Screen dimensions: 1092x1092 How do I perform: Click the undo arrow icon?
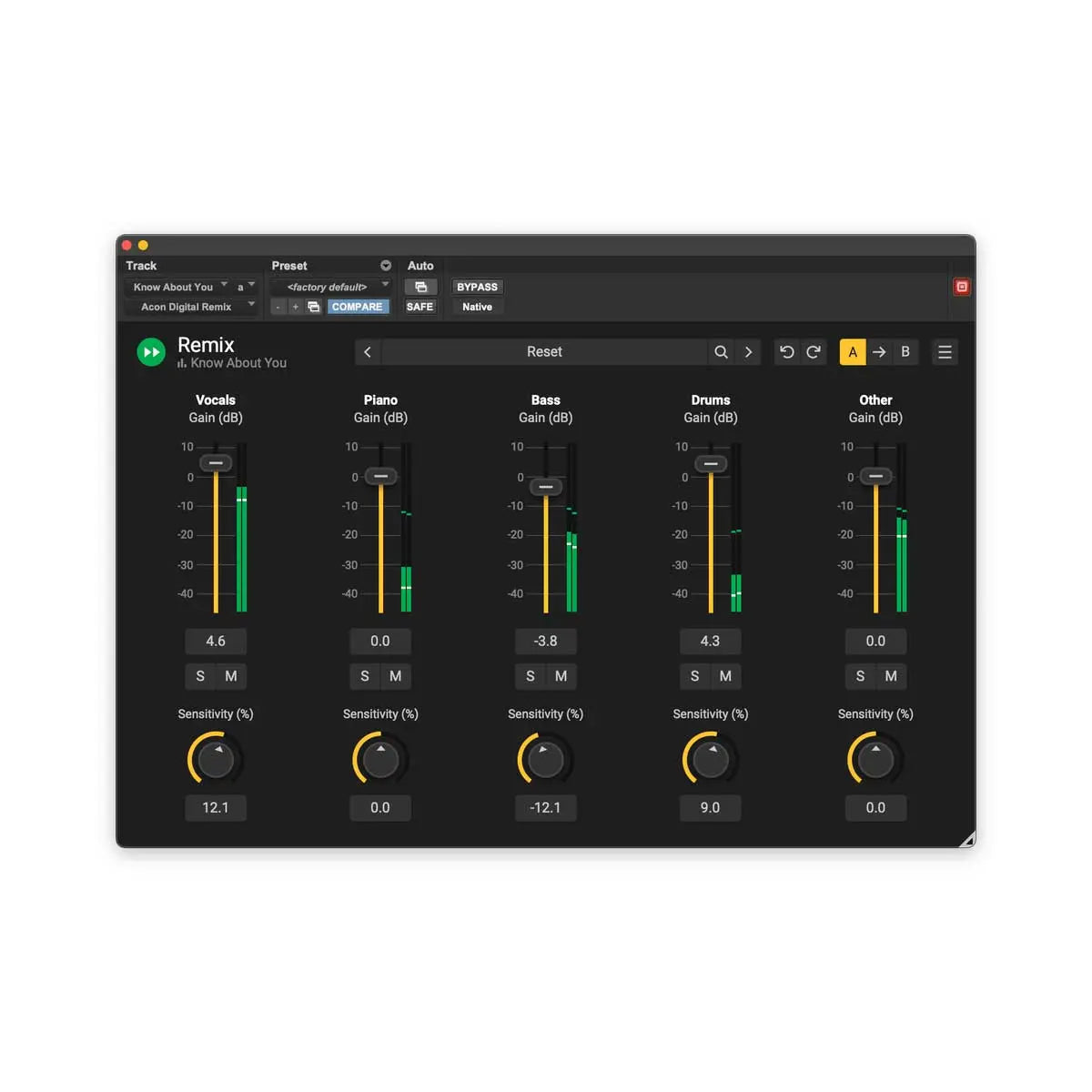point(787,352)
